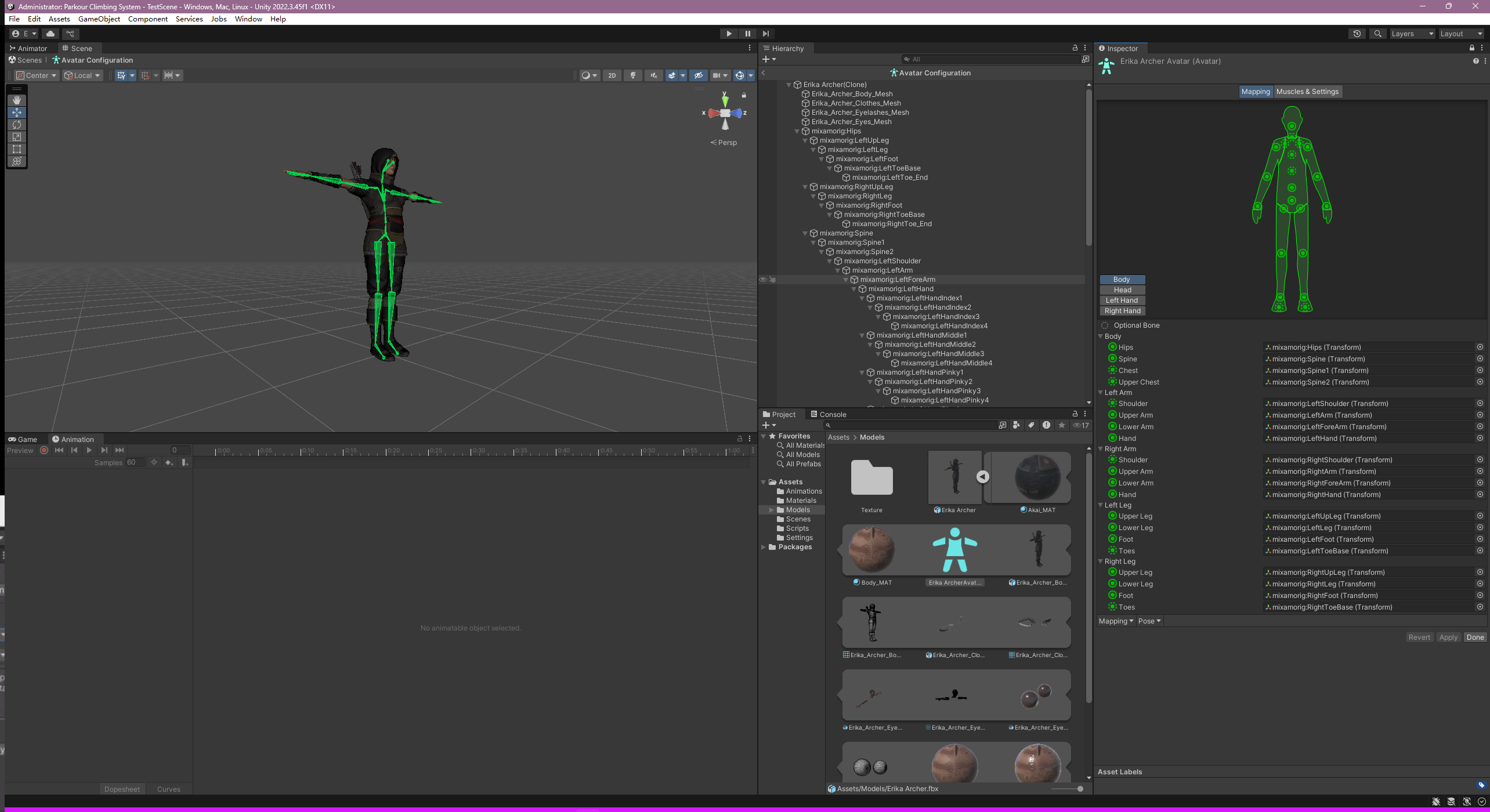
Task: Toggle visibility of mixamorig:LeftForeArm
Action: point(763,280)
